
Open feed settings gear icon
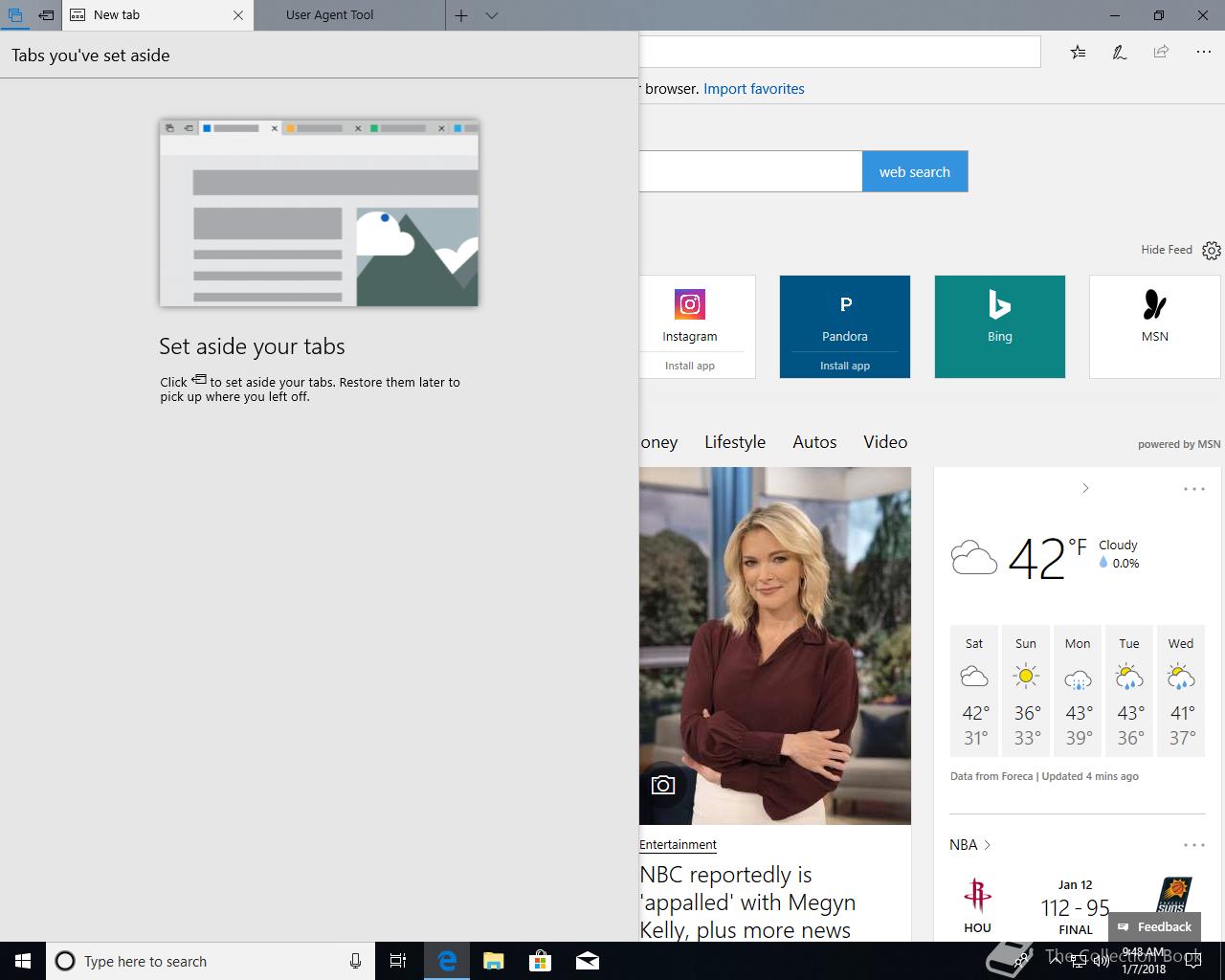click(1212, 250)
